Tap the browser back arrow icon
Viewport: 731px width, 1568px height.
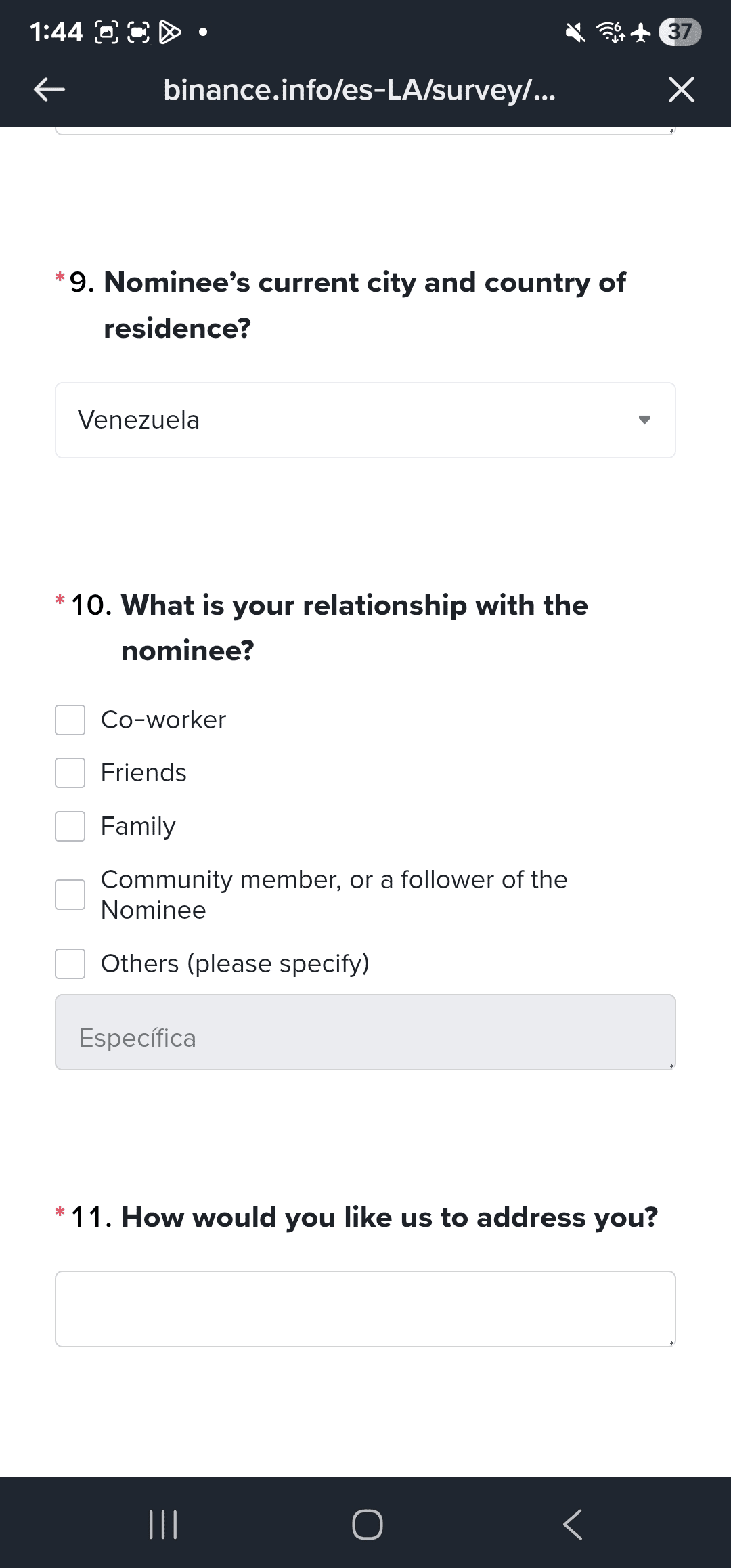(x=49, y=89)
